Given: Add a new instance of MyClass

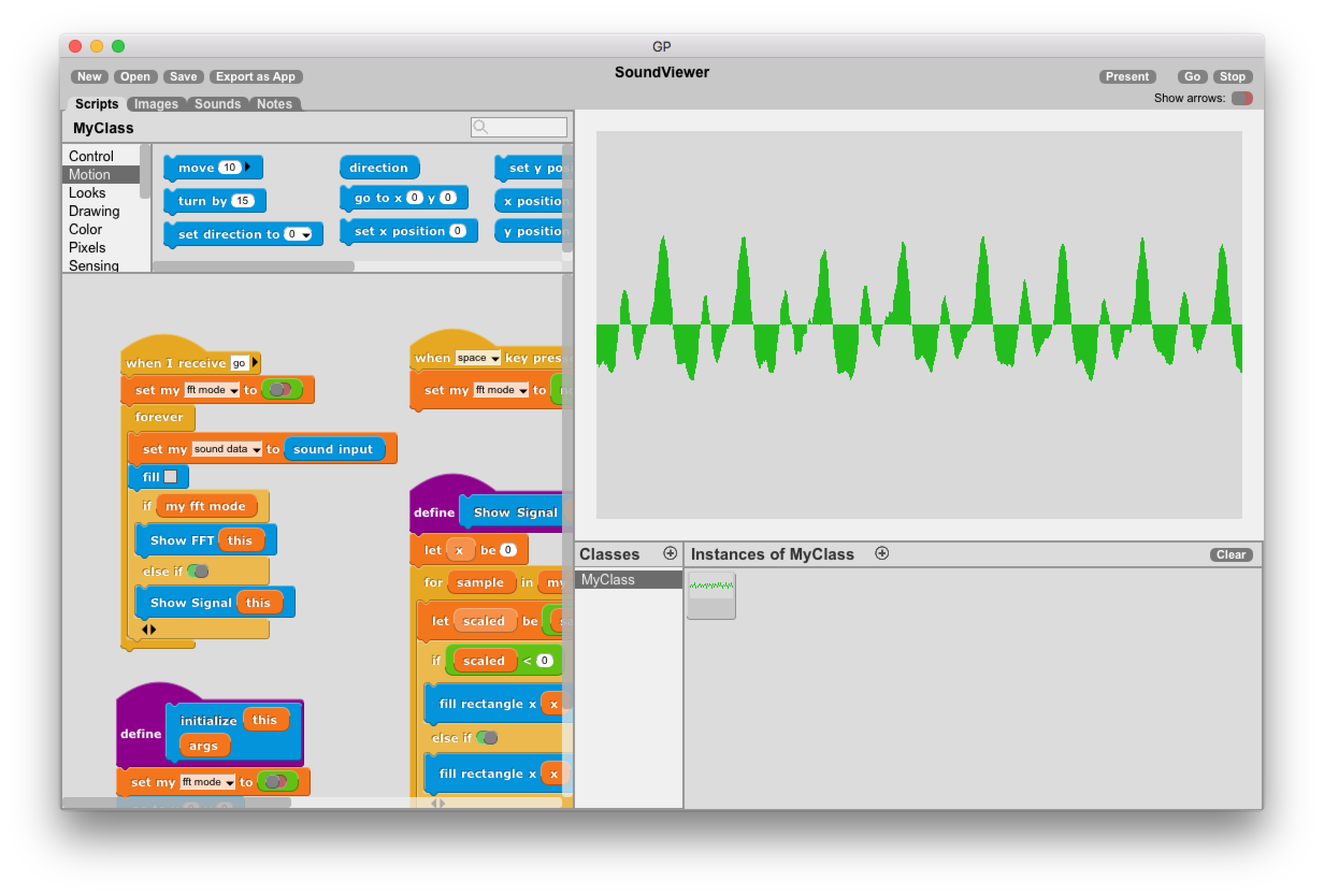Looking at the screenshot, I should (881, 553).
